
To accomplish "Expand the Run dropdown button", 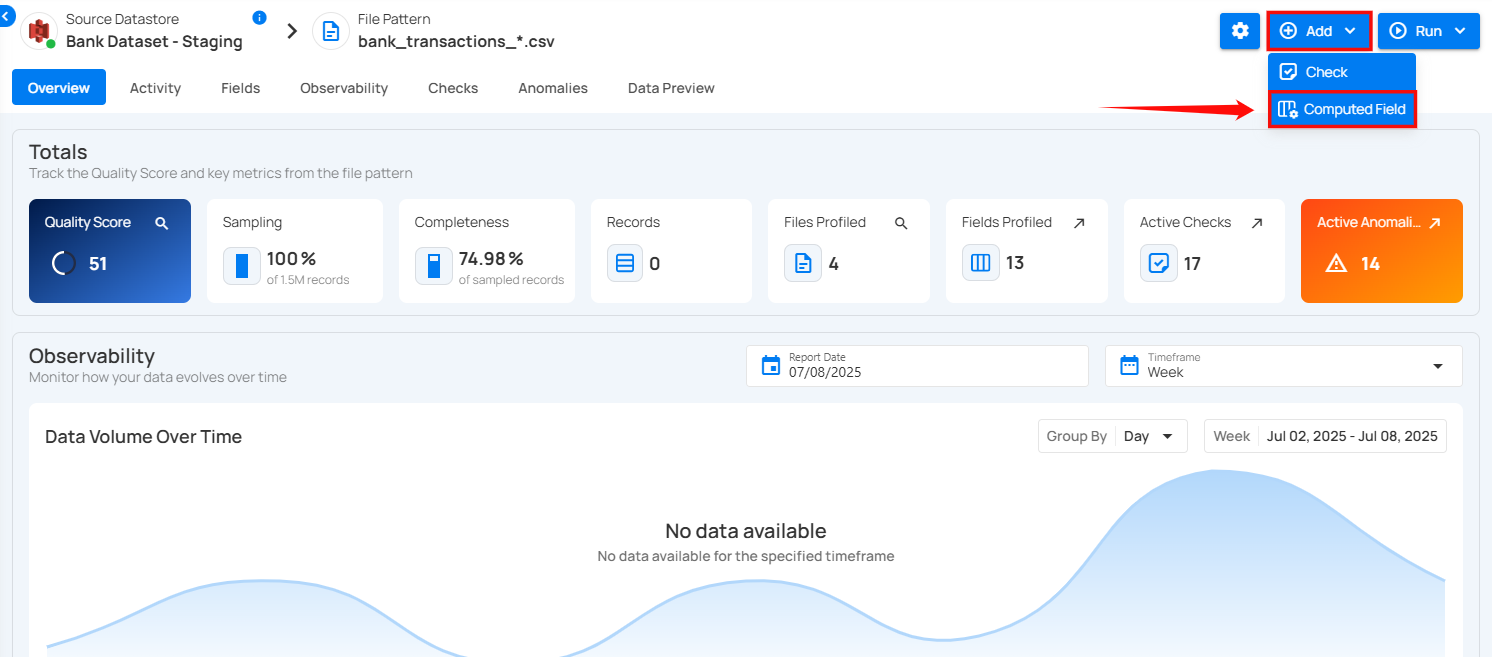I will pos(1427,31).
